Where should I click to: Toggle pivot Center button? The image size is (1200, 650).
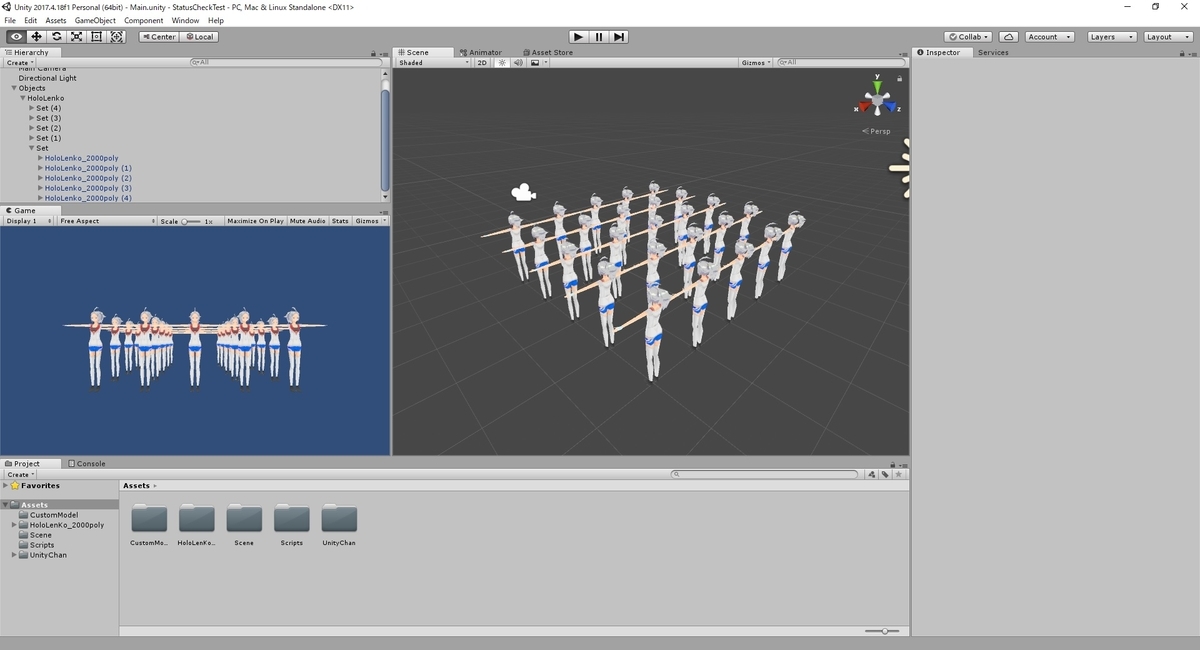click(x=158, y=37)
